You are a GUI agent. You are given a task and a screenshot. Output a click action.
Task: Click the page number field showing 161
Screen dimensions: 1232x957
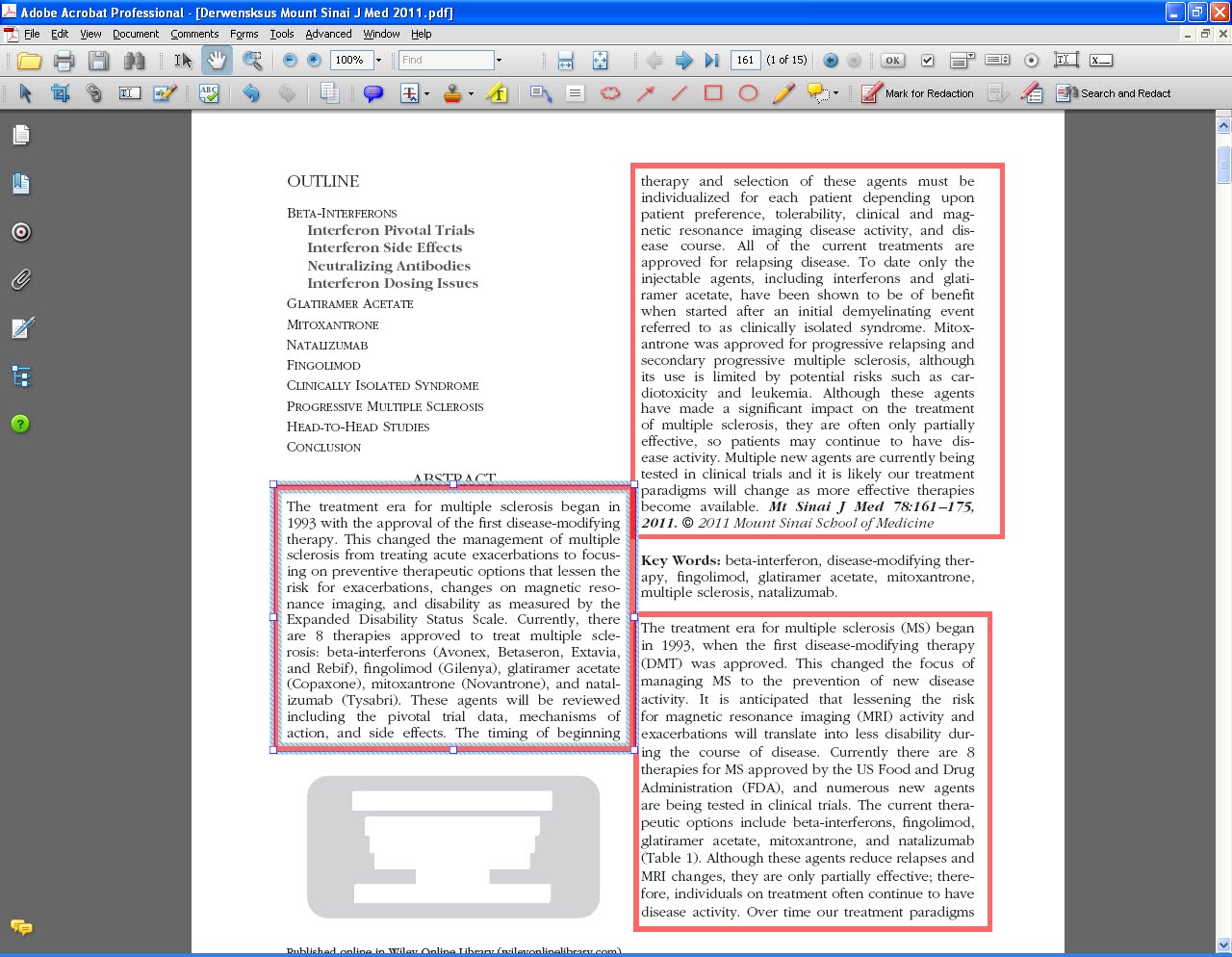click(x=745, y=60)
